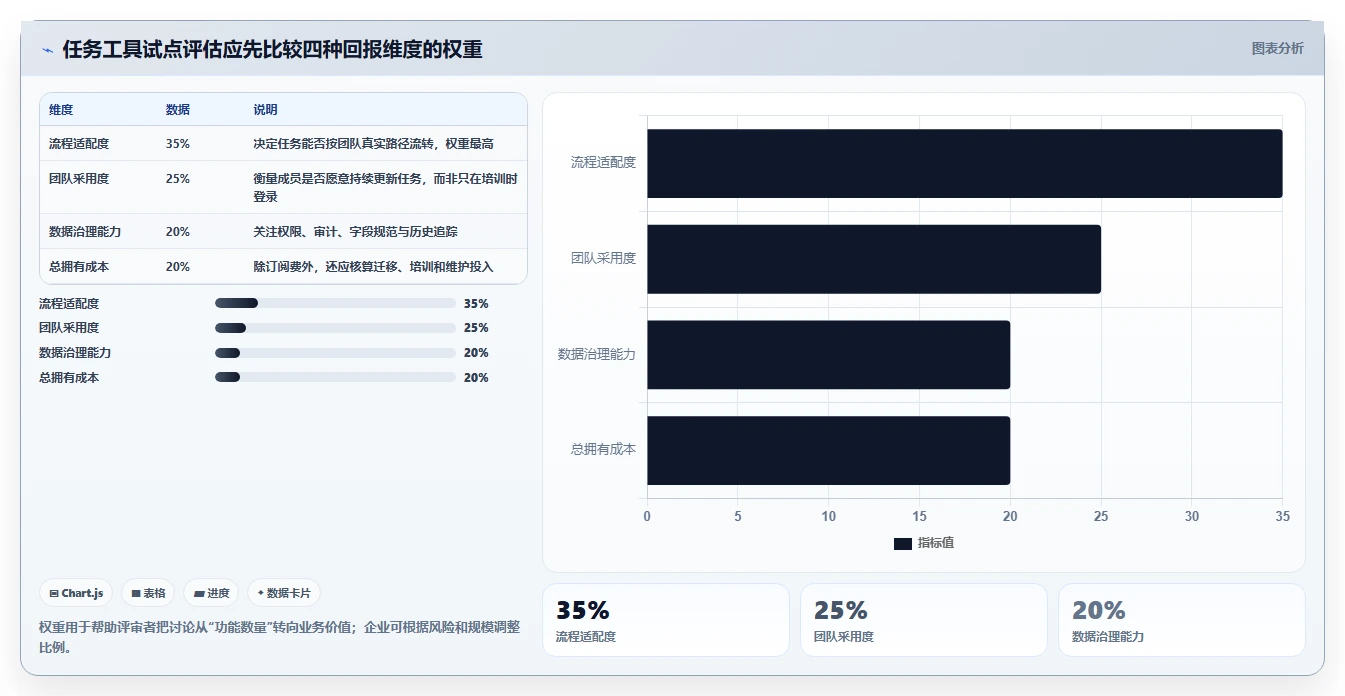Click the 0 tick on the x-axis

coord(647,516)
